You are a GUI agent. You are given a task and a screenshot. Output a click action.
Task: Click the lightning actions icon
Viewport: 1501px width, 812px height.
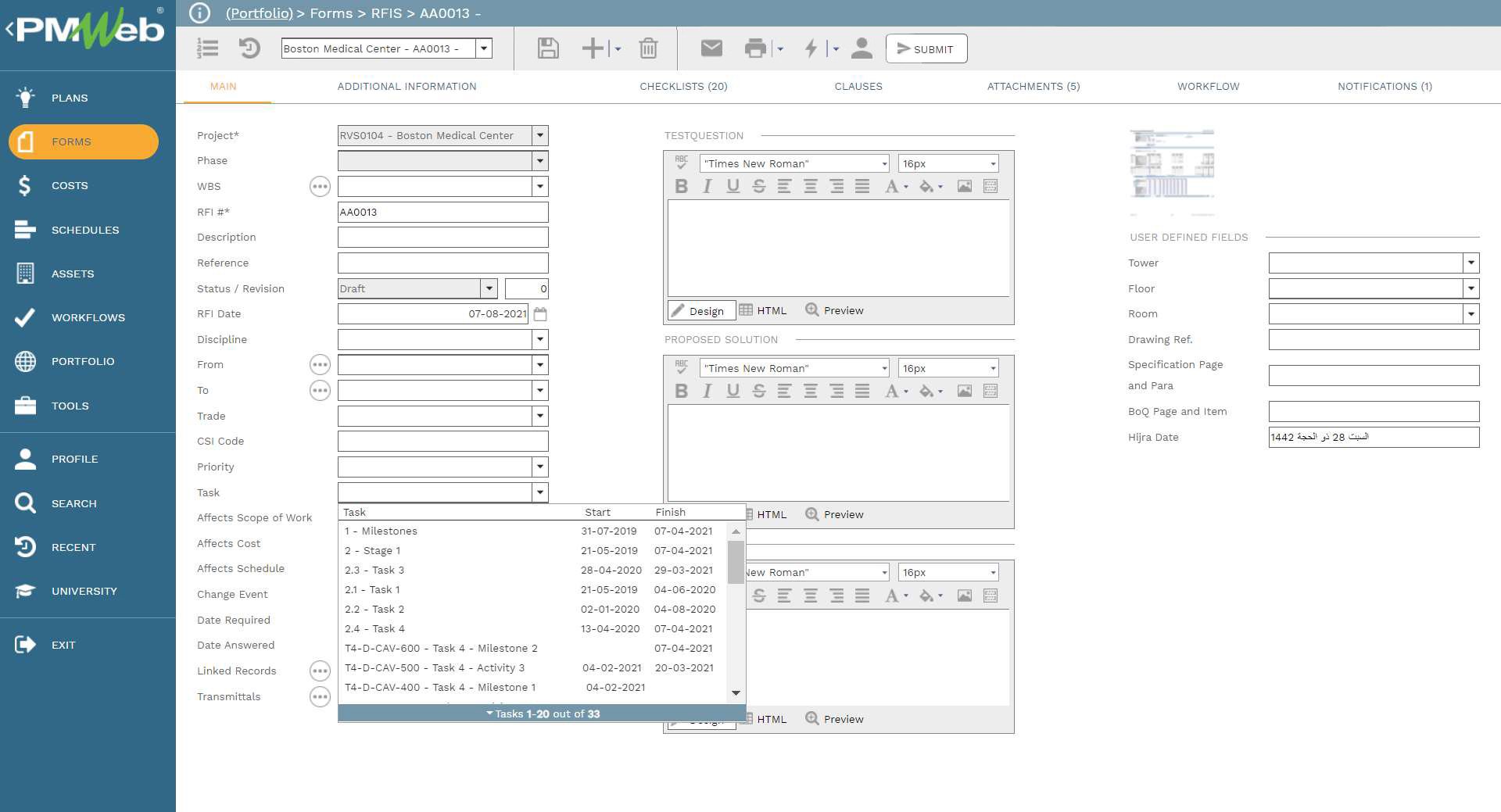point(811,48)
